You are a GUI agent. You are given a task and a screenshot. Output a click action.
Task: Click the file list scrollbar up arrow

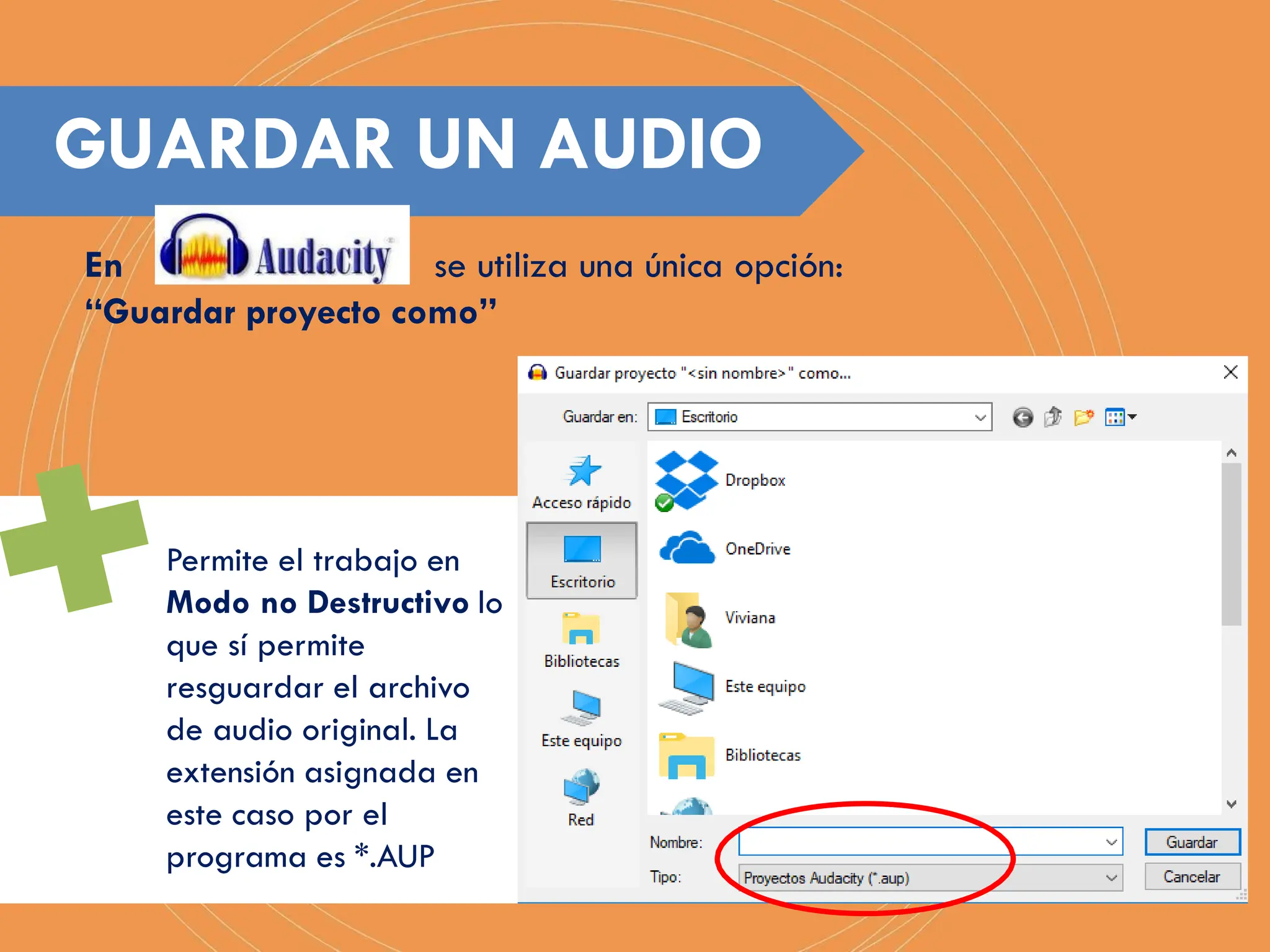tap(1232, 453)
